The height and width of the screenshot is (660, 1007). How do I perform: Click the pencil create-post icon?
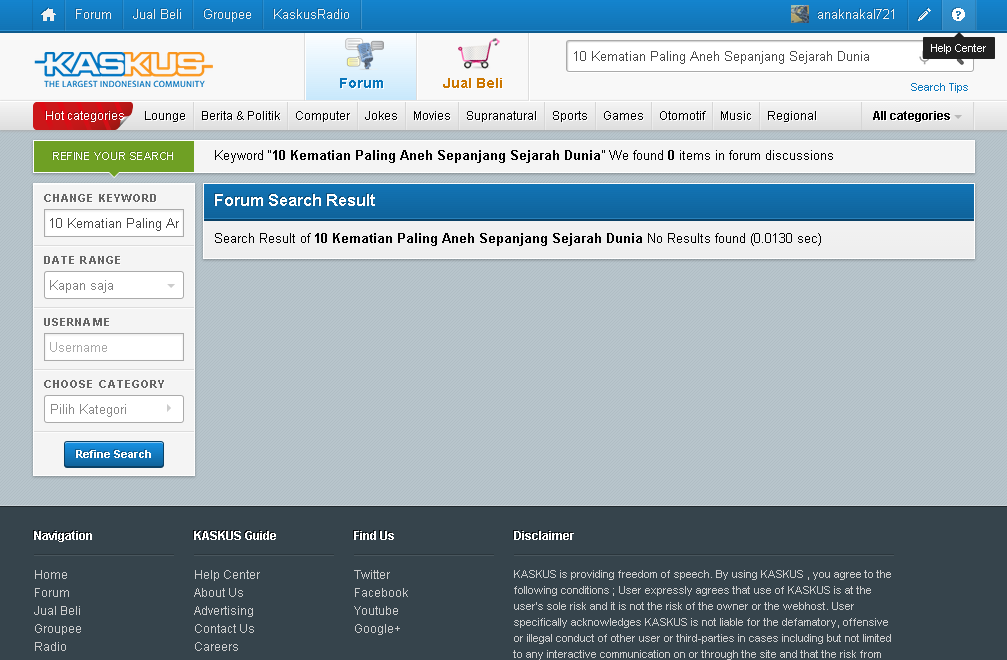tap(924, 15)
